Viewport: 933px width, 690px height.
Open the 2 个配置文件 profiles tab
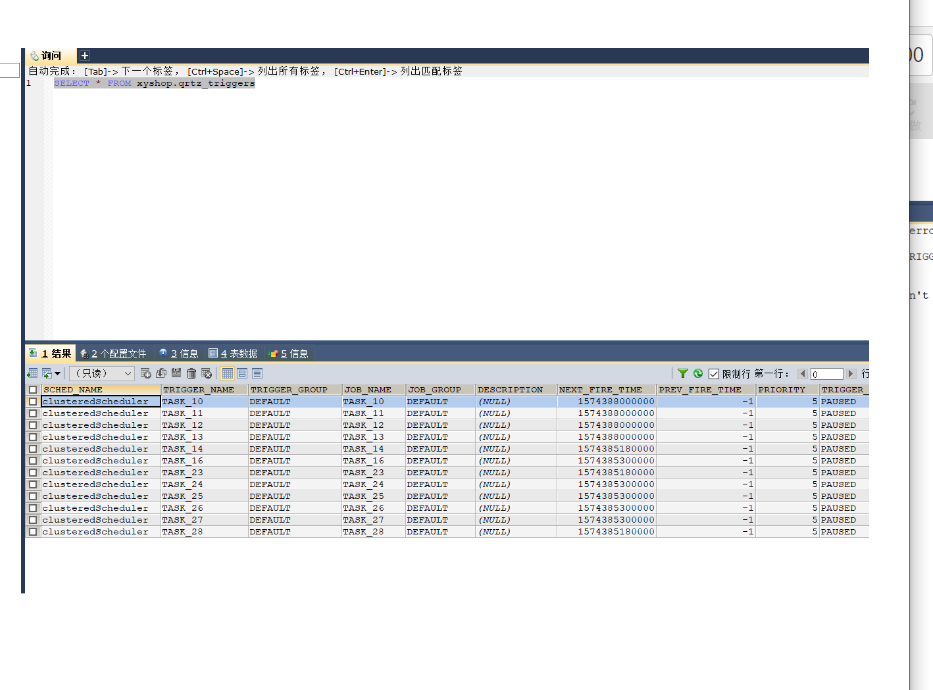pyautogui.click(x=113, y=353)
